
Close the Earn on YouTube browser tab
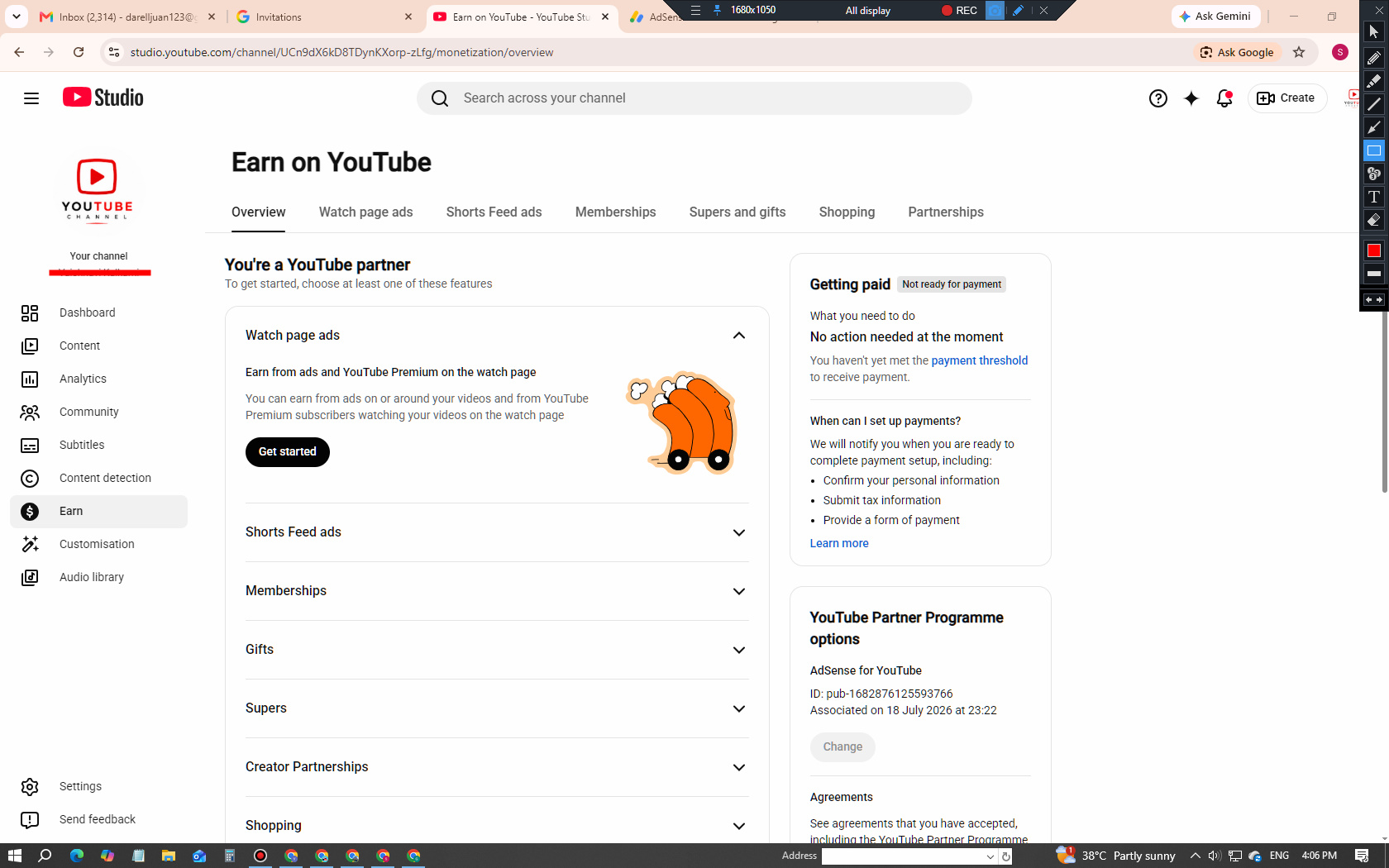tap(605, 17)
